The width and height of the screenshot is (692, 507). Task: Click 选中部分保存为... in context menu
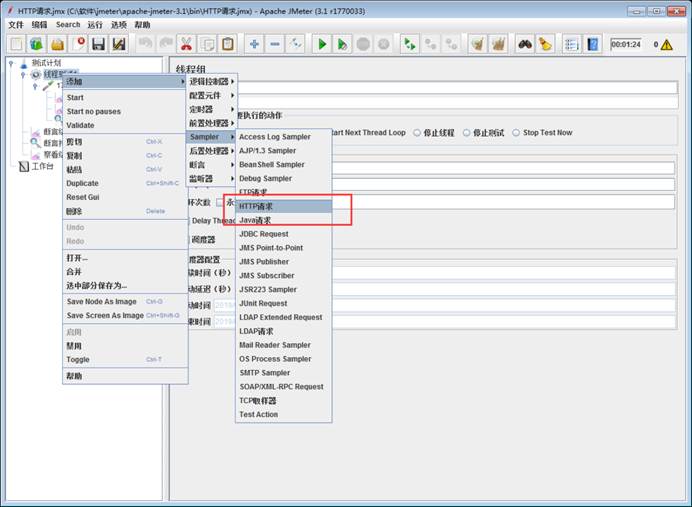[x=124, y=285]
